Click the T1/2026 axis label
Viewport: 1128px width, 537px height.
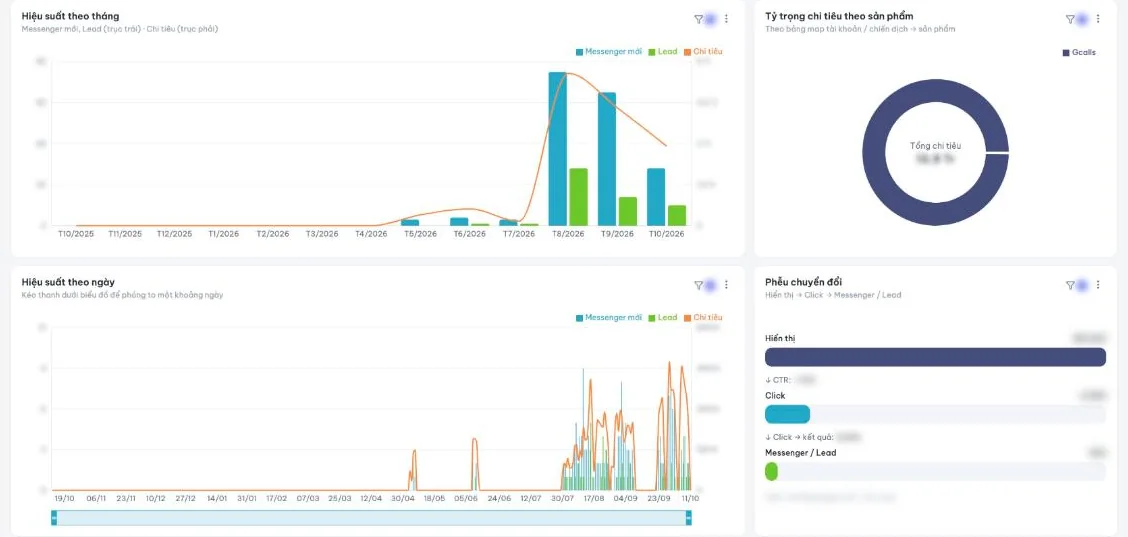224,234
